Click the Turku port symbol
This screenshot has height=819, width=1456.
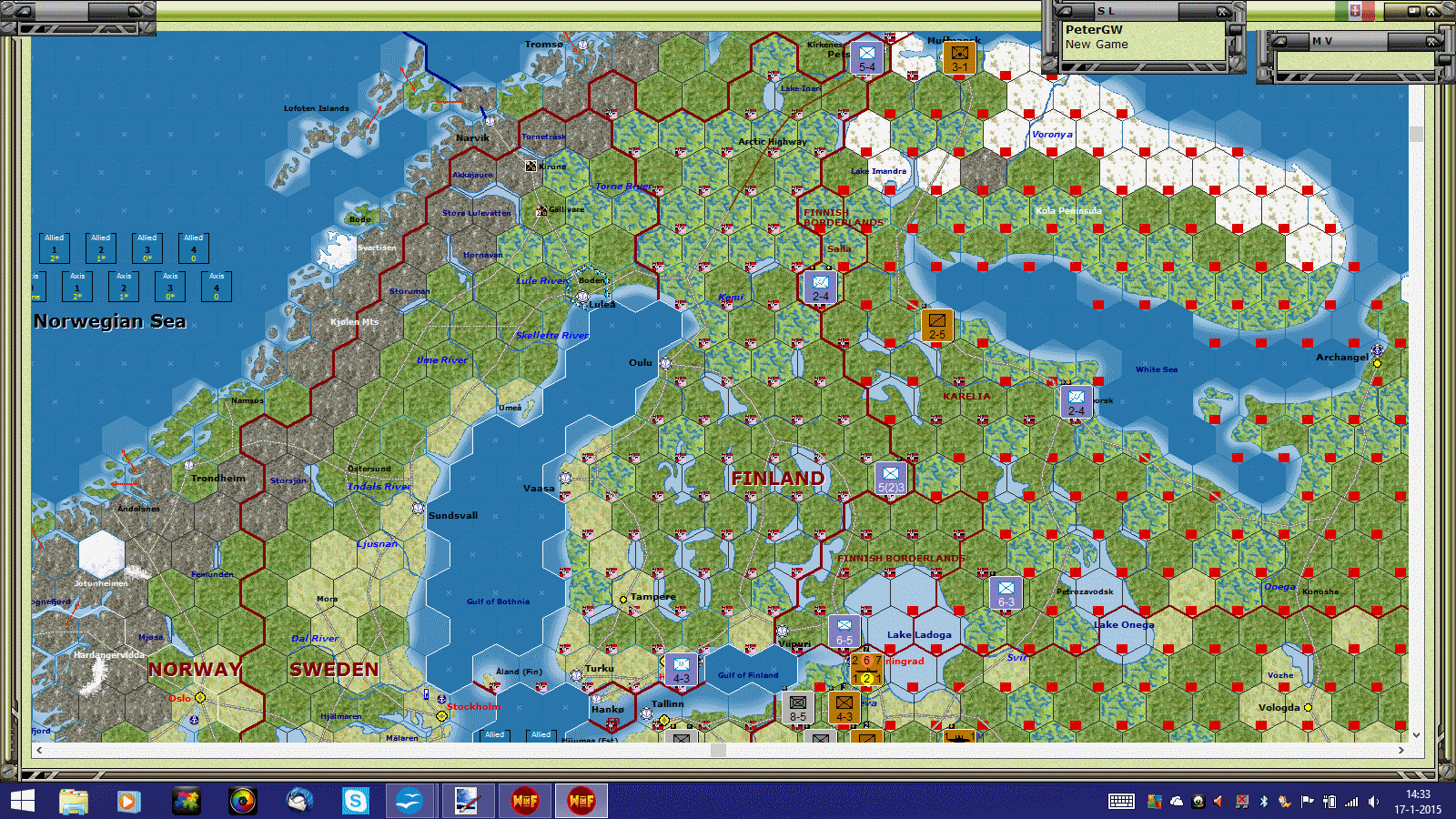[x=576, y=675]
